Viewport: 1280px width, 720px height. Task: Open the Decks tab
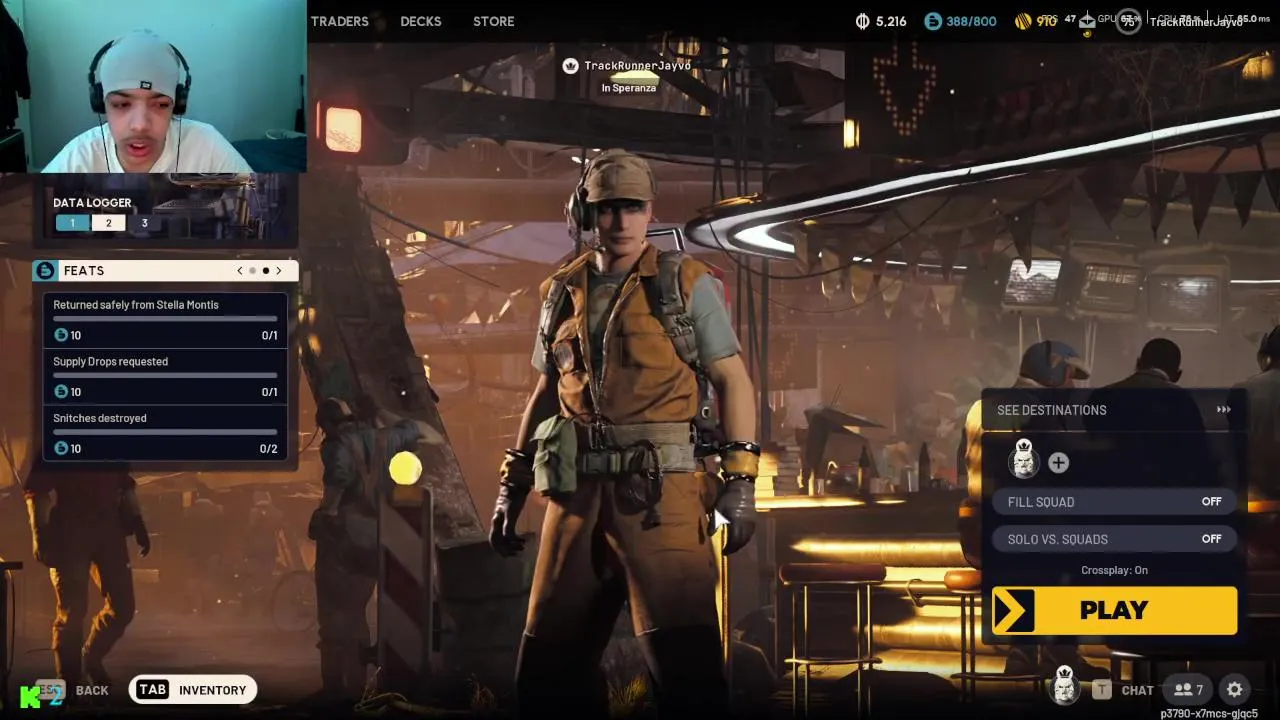pos(420,21)
